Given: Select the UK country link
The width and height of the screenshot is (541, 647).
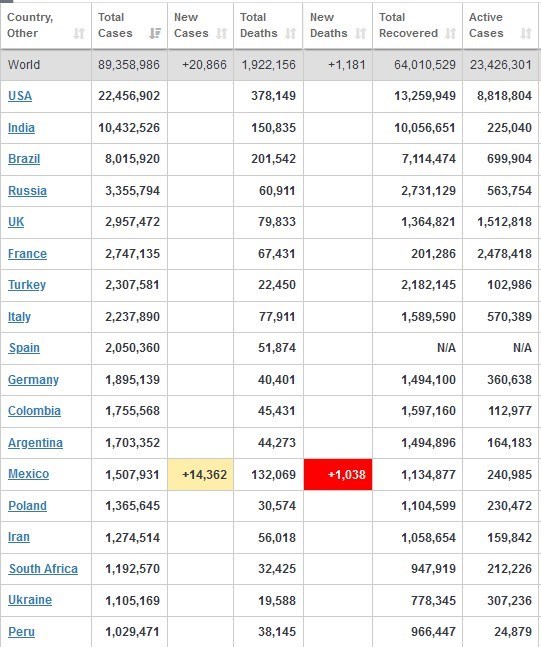Looking at the screenshot, I should tap(16, 222).
